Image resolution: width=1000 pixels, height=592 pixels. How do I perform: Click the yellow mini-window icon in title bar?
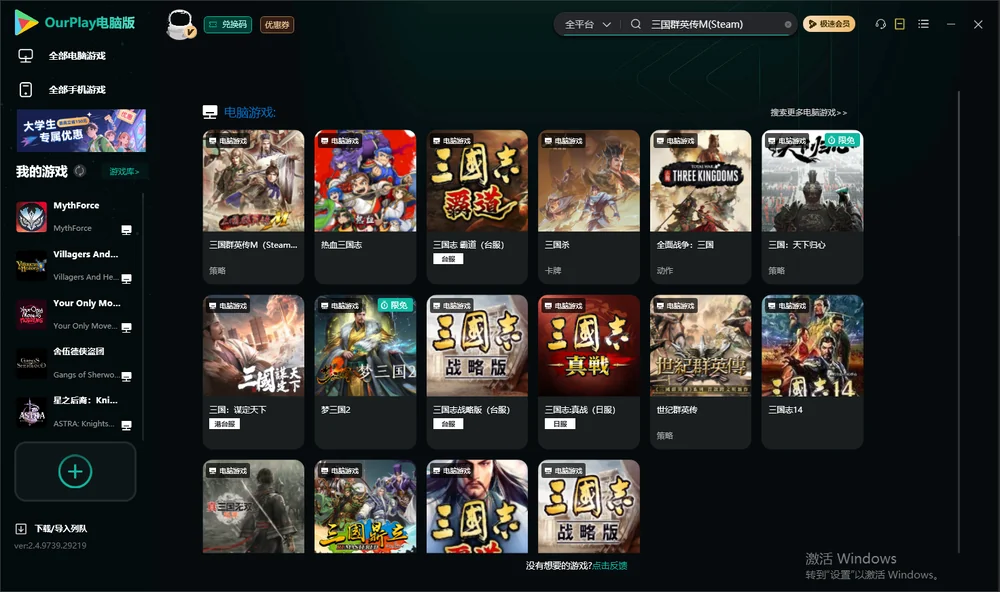coord(900,24)
